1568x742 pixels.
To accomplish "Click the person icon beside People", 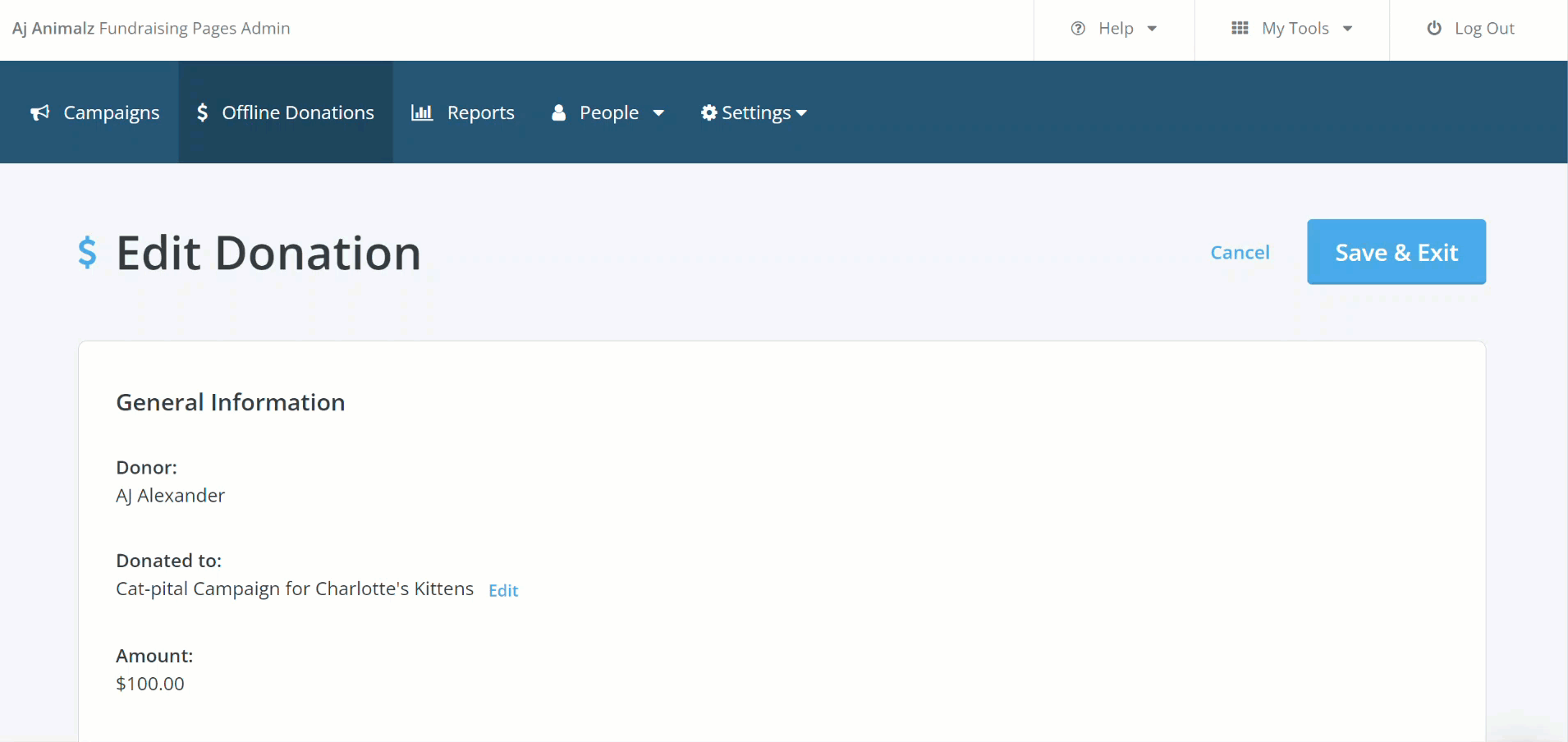I will pos(559,112).
